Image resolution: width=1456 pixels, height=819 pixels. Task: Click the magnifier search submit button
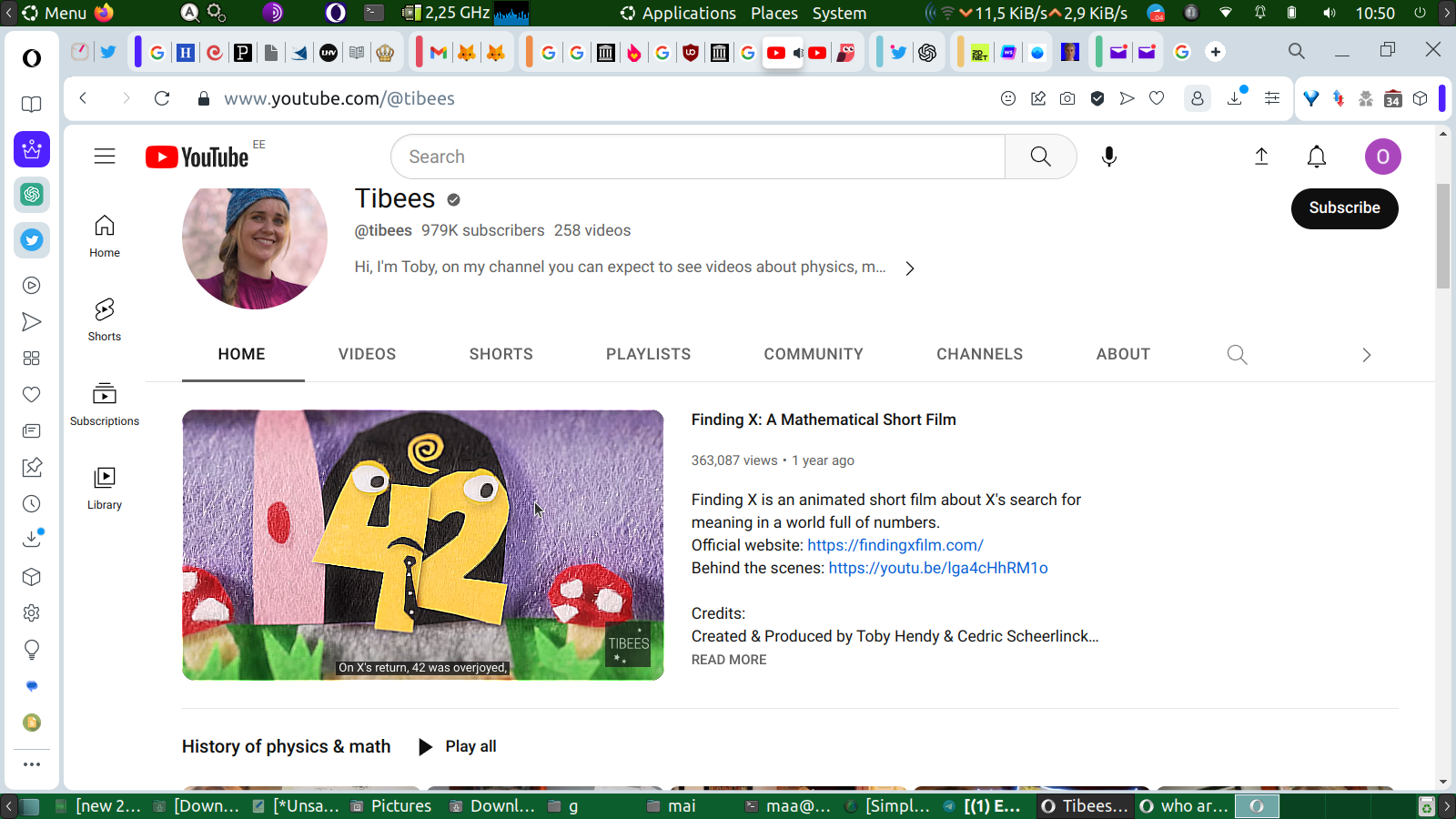1040,157
